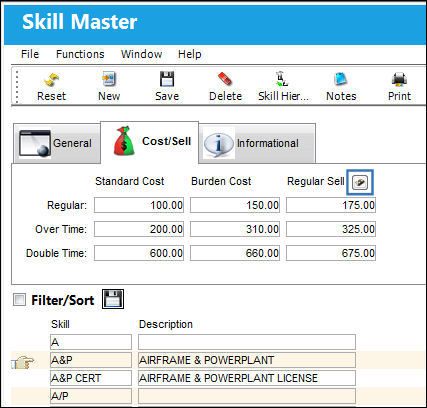427x408 pixels.
Task: Click the Over Time Burden Cost field 310.00
Action: (x=235, y=229)
